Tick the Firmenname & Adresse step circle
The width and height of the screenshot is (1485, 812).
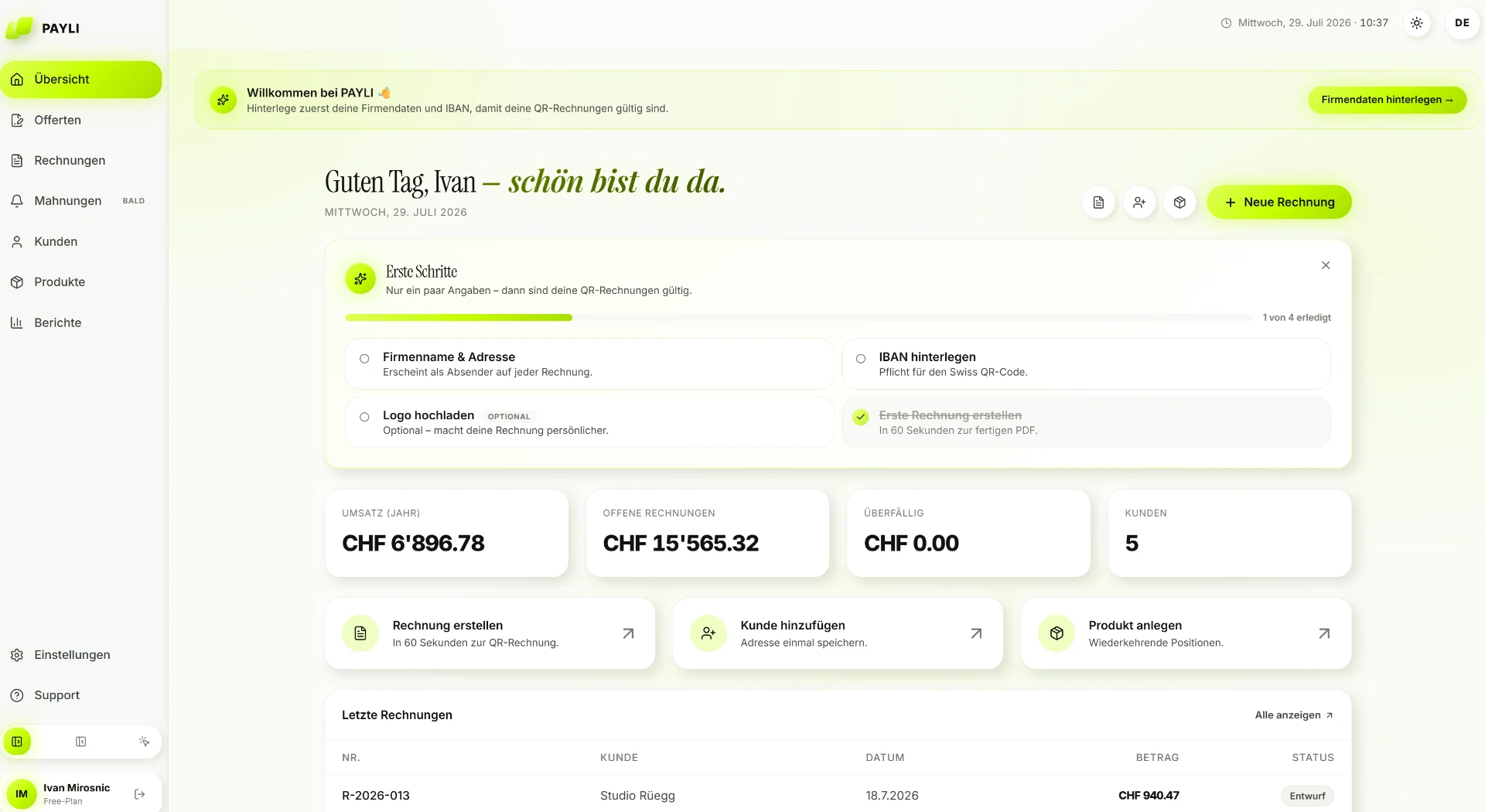click(x=364, y=359)
